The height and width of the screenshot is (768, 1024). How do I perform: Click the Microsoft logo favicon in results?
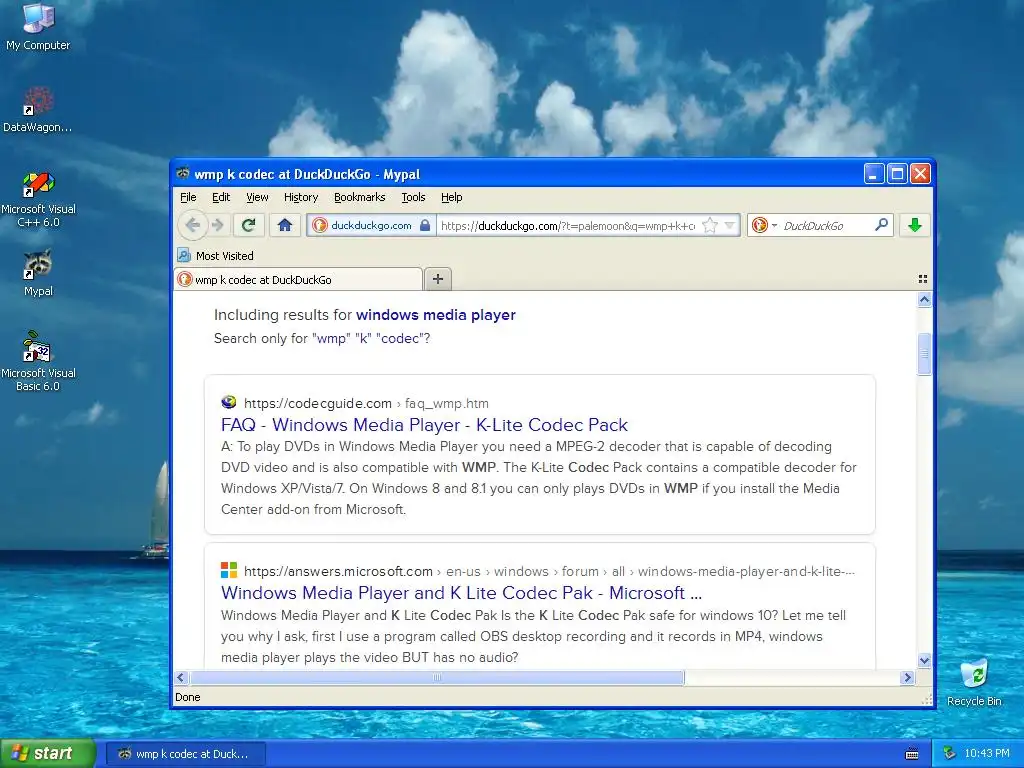pos(229,570)
